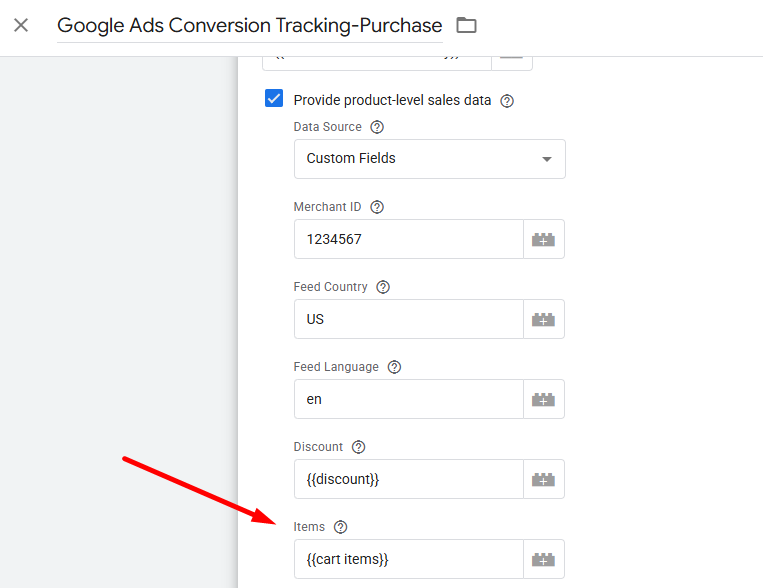Show help for Items field
The image size is (763, 588).
pos(341,527)
